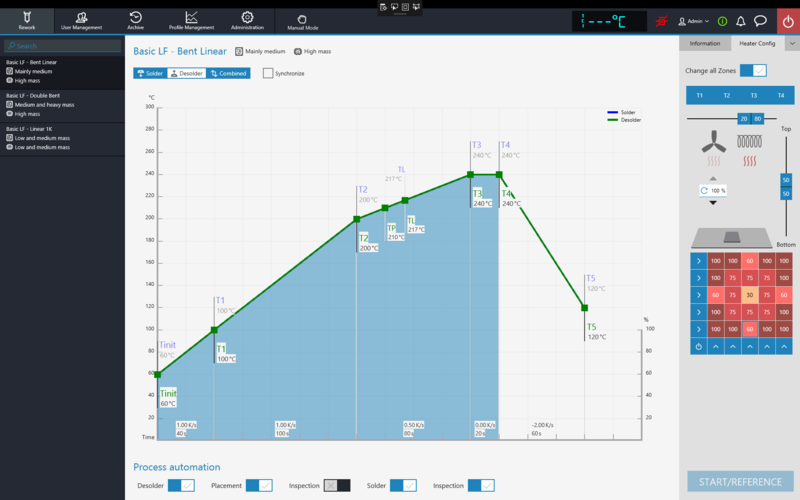This screenshot has width=800, height=500.
Task: Open the chat speech bubble icon
Action: coord(760,20)
